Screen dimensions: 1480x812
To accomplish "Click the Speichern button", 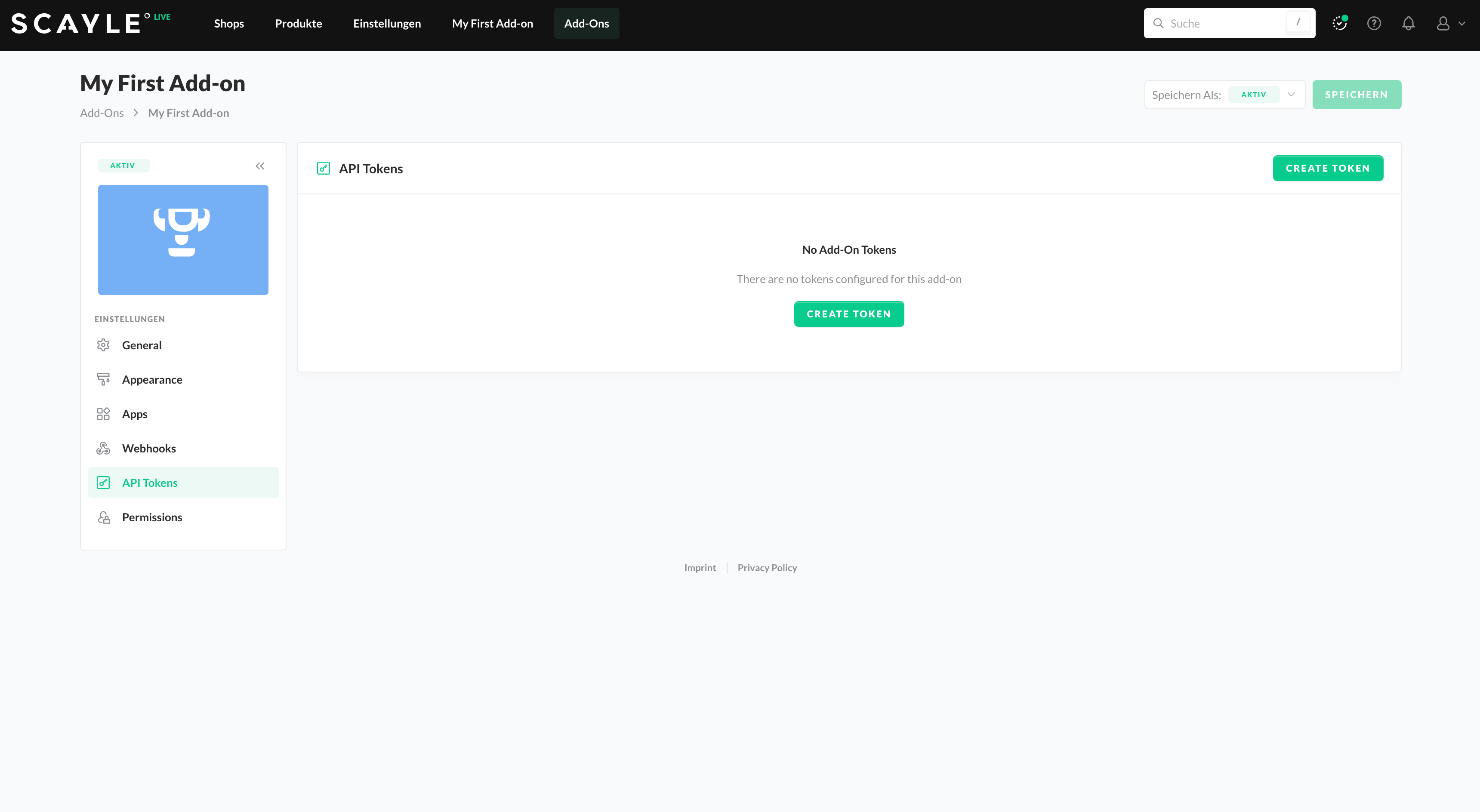I will pos(1356,95).
